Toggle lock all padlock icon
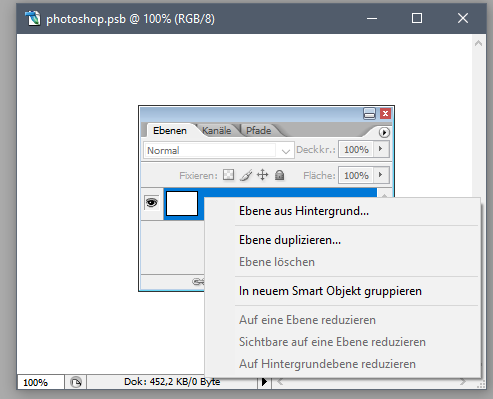Viewport: 493px width, 399px height. [280, 175]
